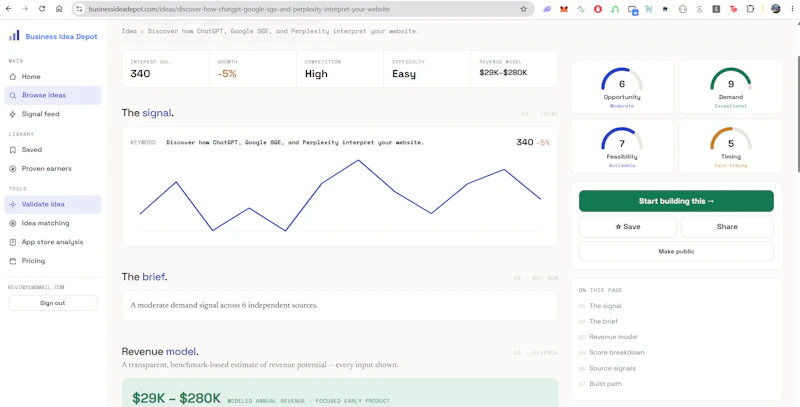Click the Idea breadcrumb link
This screenshot has height=407, width=800.
coord(129,31)
